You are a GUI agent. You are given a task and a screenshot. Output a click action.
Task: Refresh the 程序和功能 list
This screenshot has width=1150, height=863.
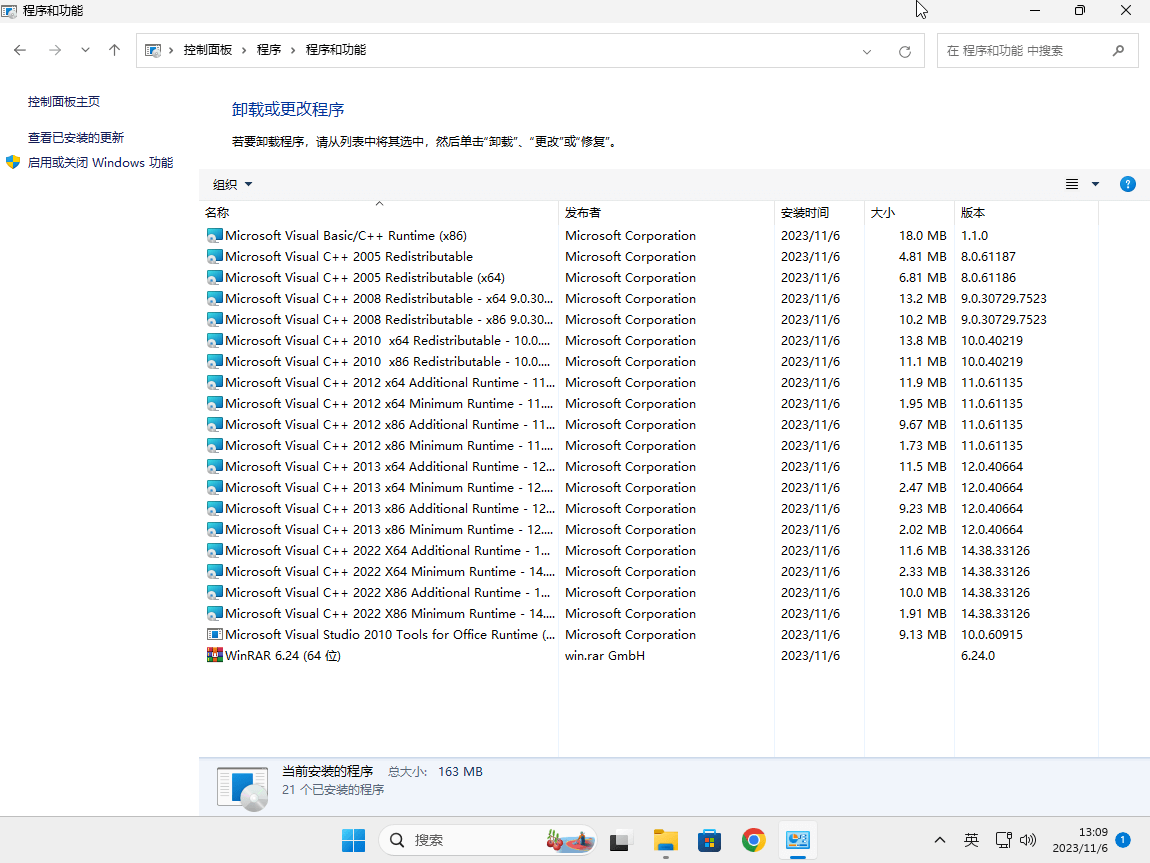(x=905, y=51)
